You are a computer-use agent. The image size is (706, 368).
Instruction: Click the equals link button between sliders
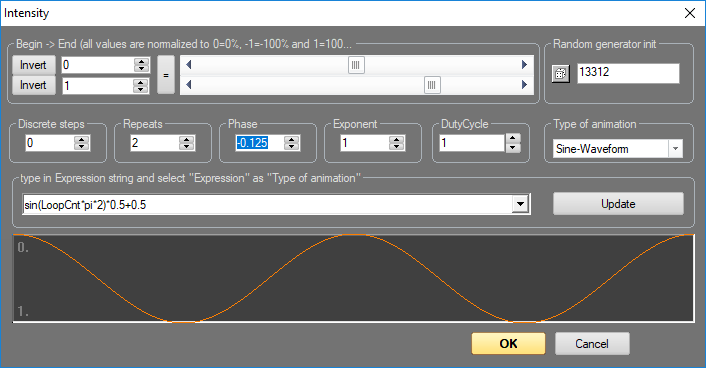click(166, 75)
